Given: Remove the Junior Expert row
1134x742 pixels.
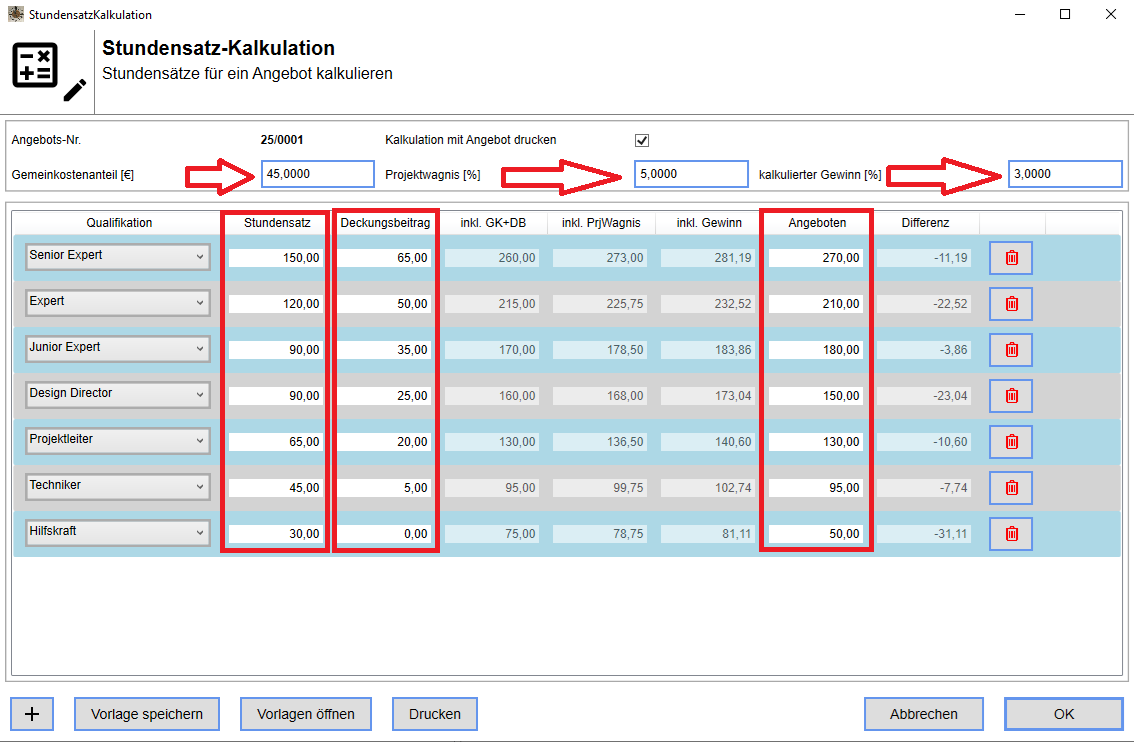Looking at the screenshot, I should click(x=1011, y=350).
